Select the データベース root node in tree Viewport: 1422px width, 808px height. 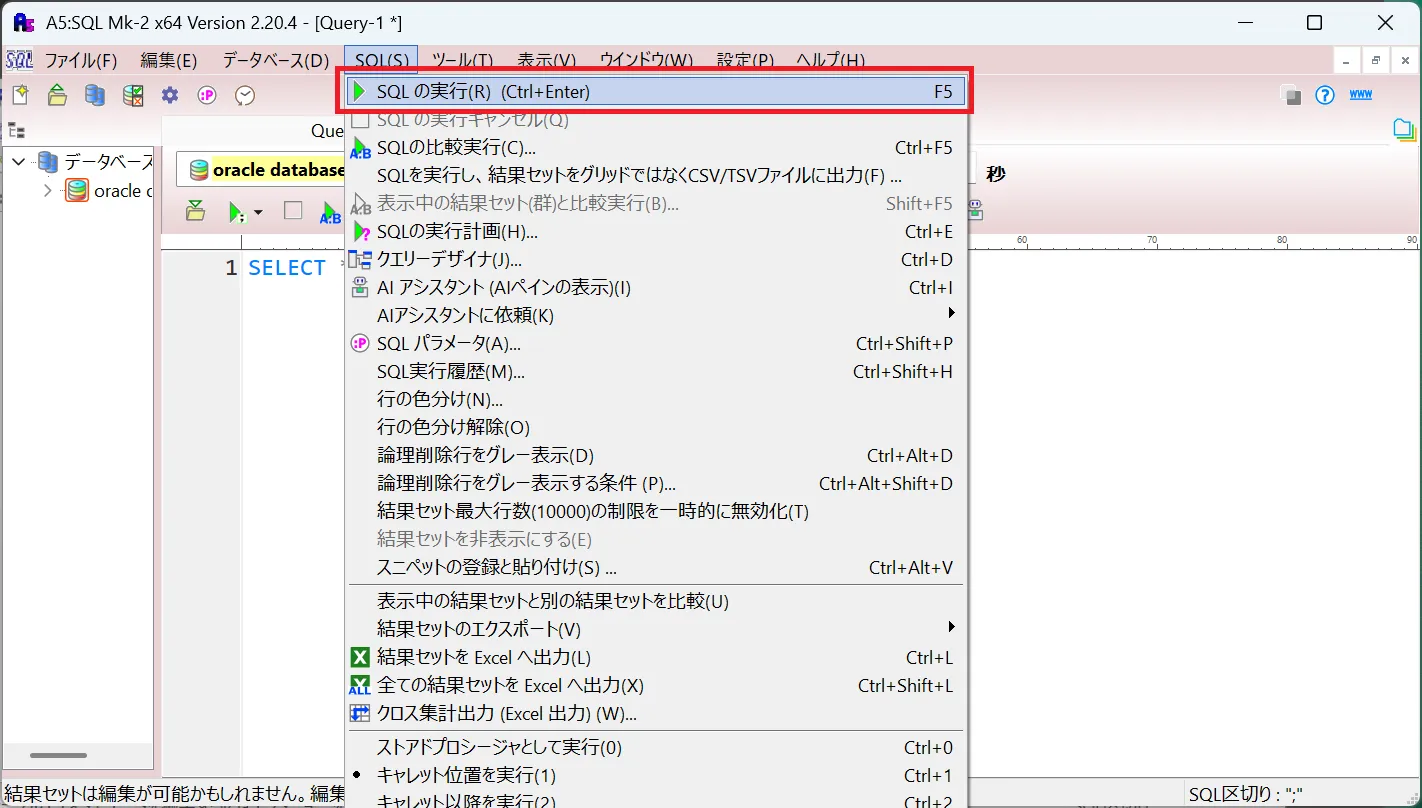(x=95, y=162)
